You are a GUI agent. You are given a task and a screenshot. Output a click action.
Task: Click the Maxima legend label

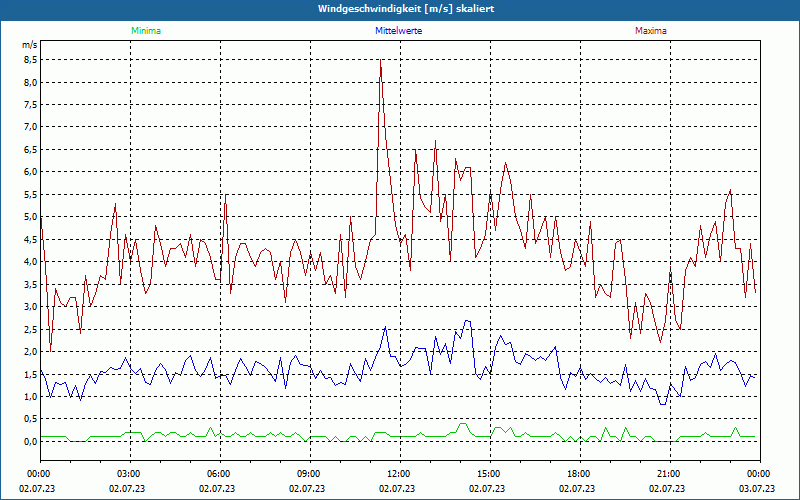click(x=650, y=31)
